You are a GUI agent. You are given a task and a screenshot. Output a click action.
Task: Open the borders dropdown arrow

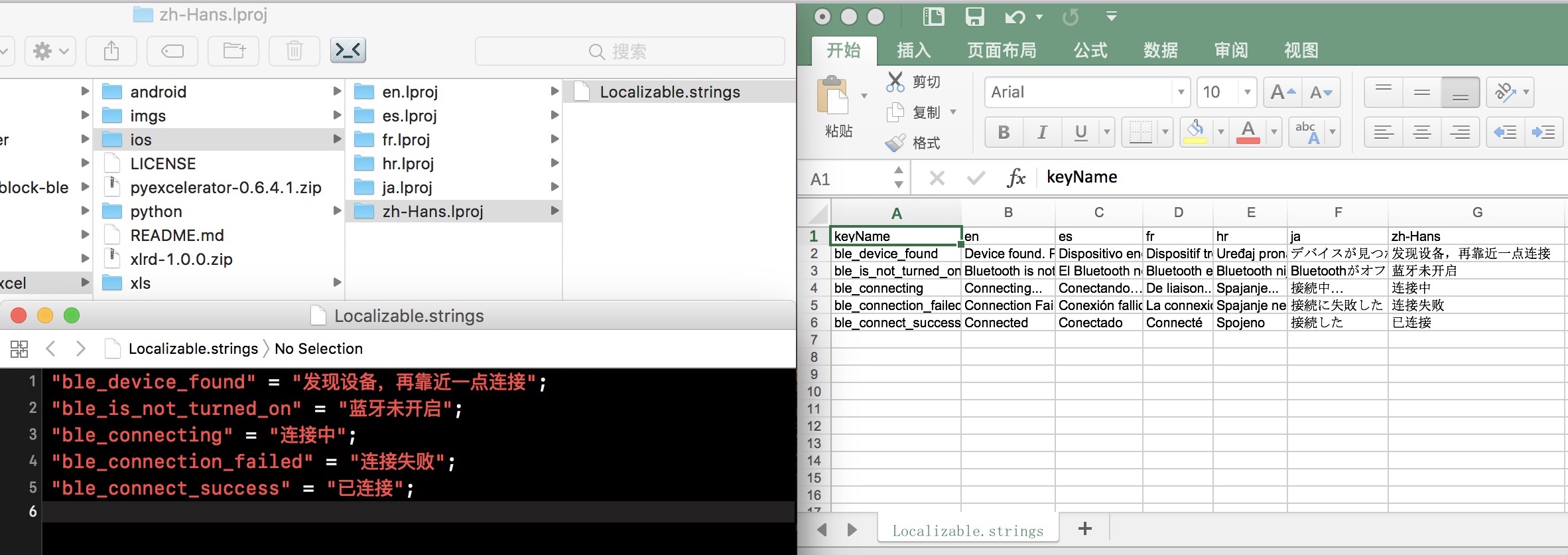coord(1165,132)
